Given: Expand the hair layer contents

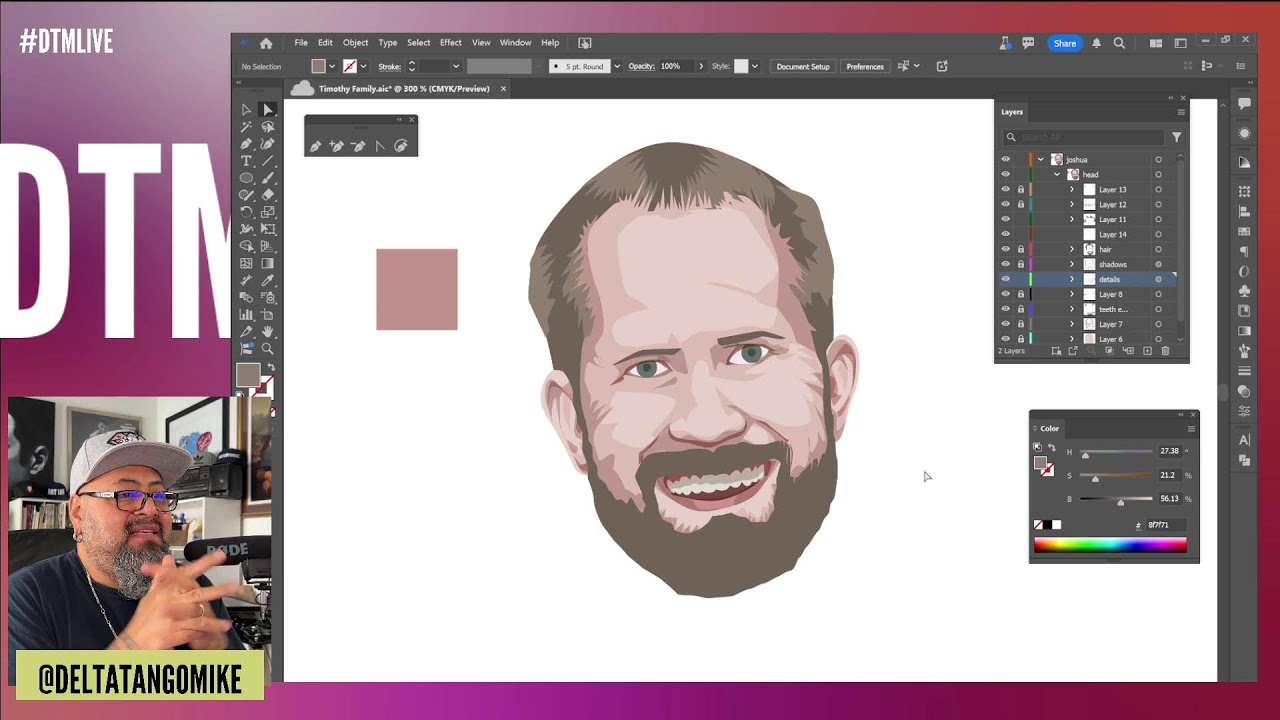Looking at the screenshot, I should [x=1072, y=249].
